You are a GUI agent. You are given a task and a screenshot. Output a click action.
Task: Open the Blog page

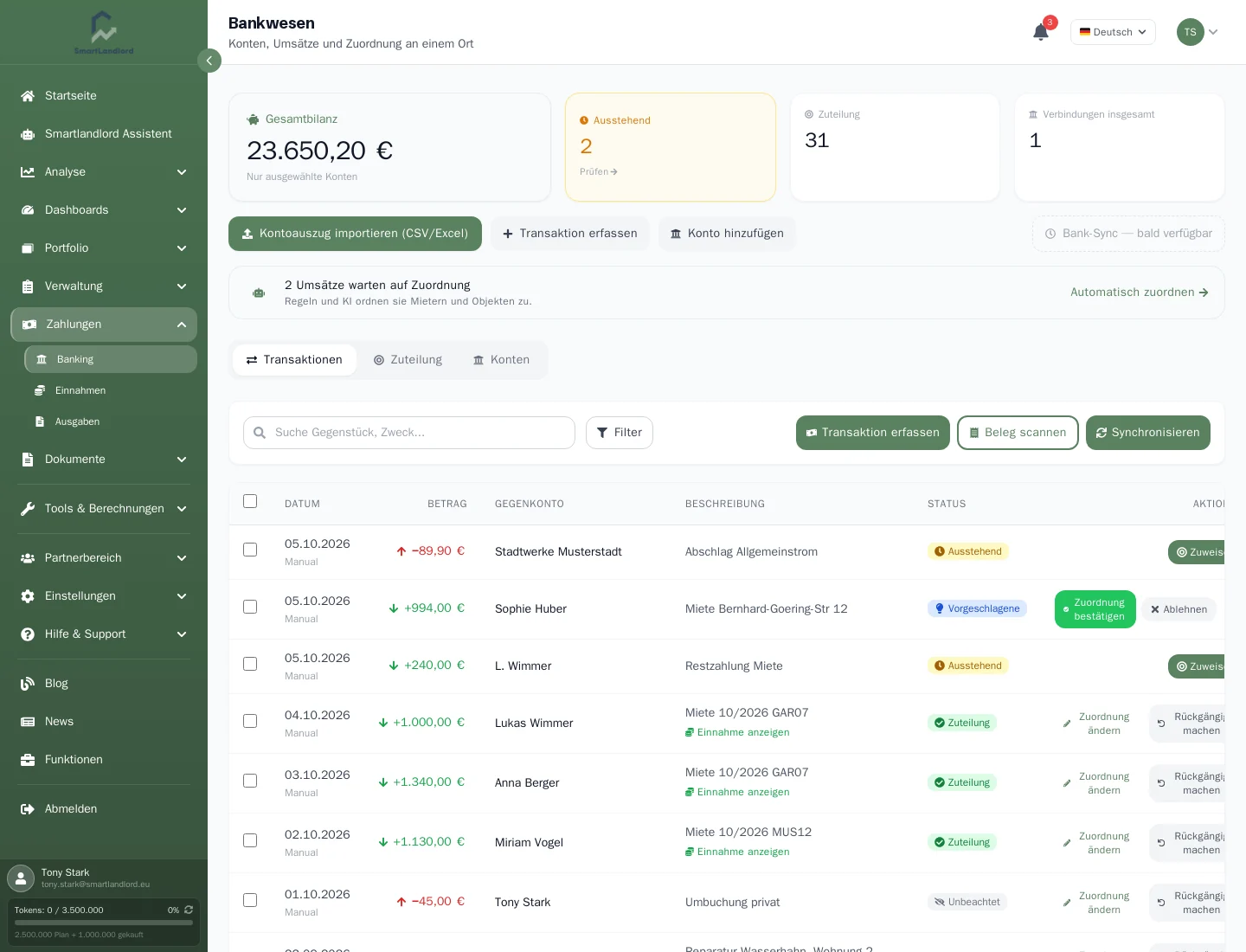pyautogui.click(x=104, y=684)
